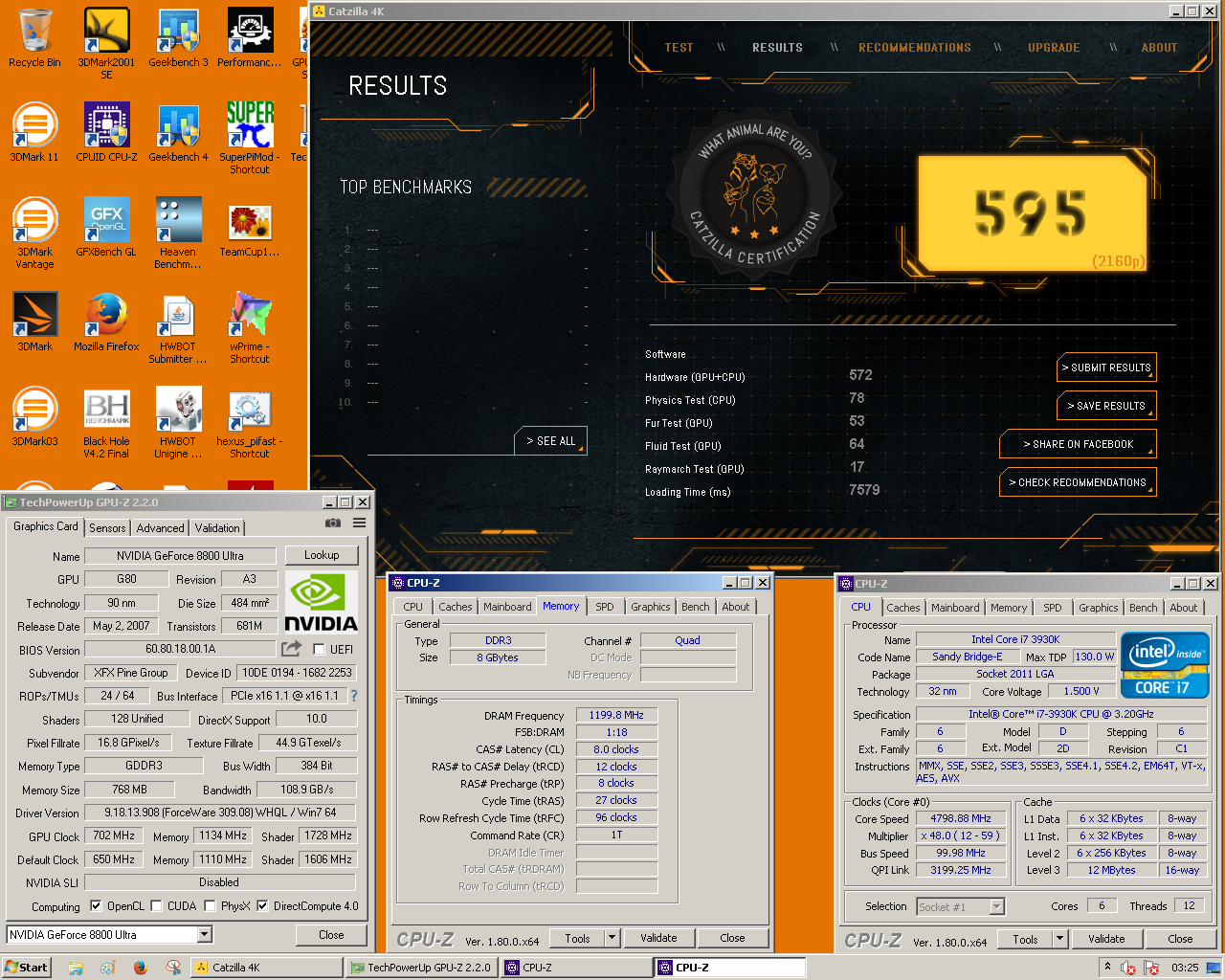Click SHARE ON FACEBOOK button
1225x980 pixels.
tap(1078, 444)
